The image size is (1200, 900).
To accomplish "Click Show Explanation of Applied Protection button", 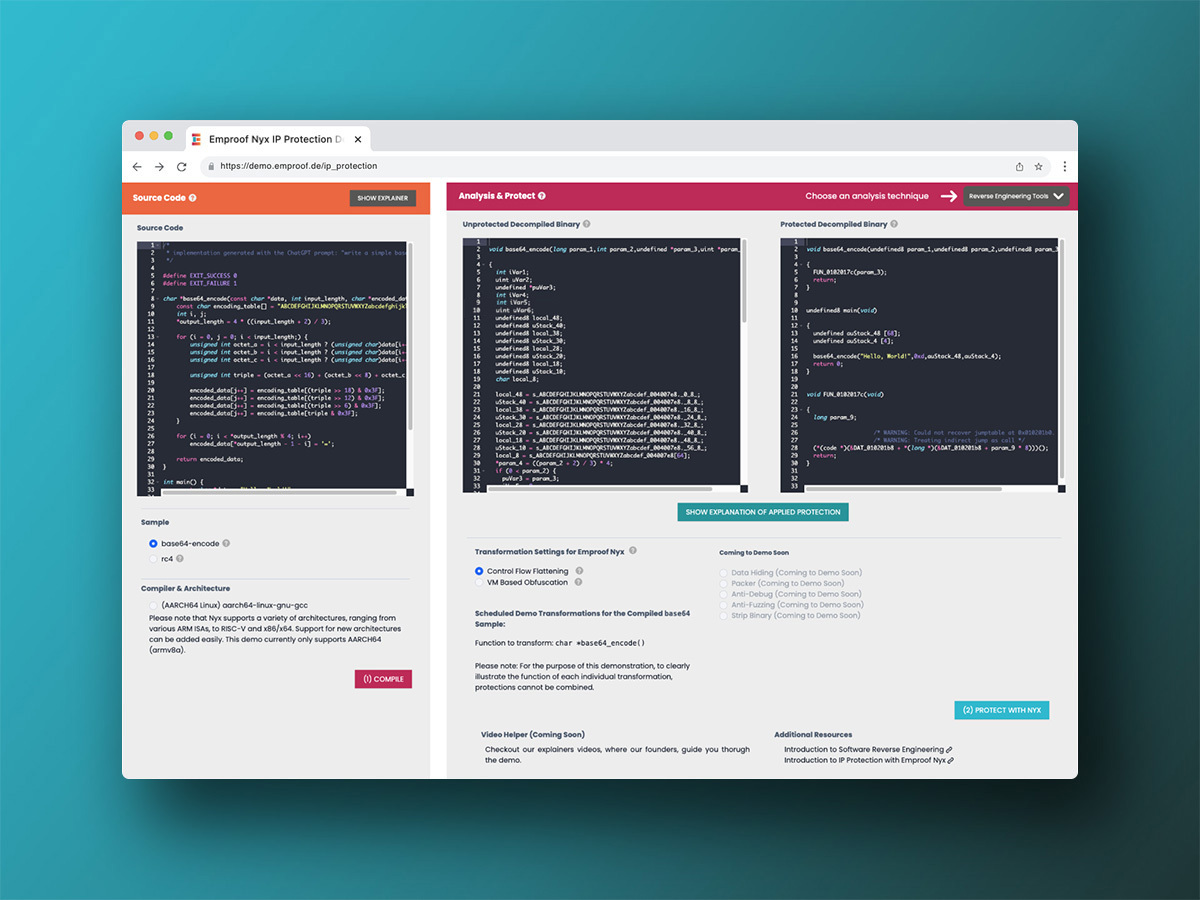I will (x=763, y=512).
